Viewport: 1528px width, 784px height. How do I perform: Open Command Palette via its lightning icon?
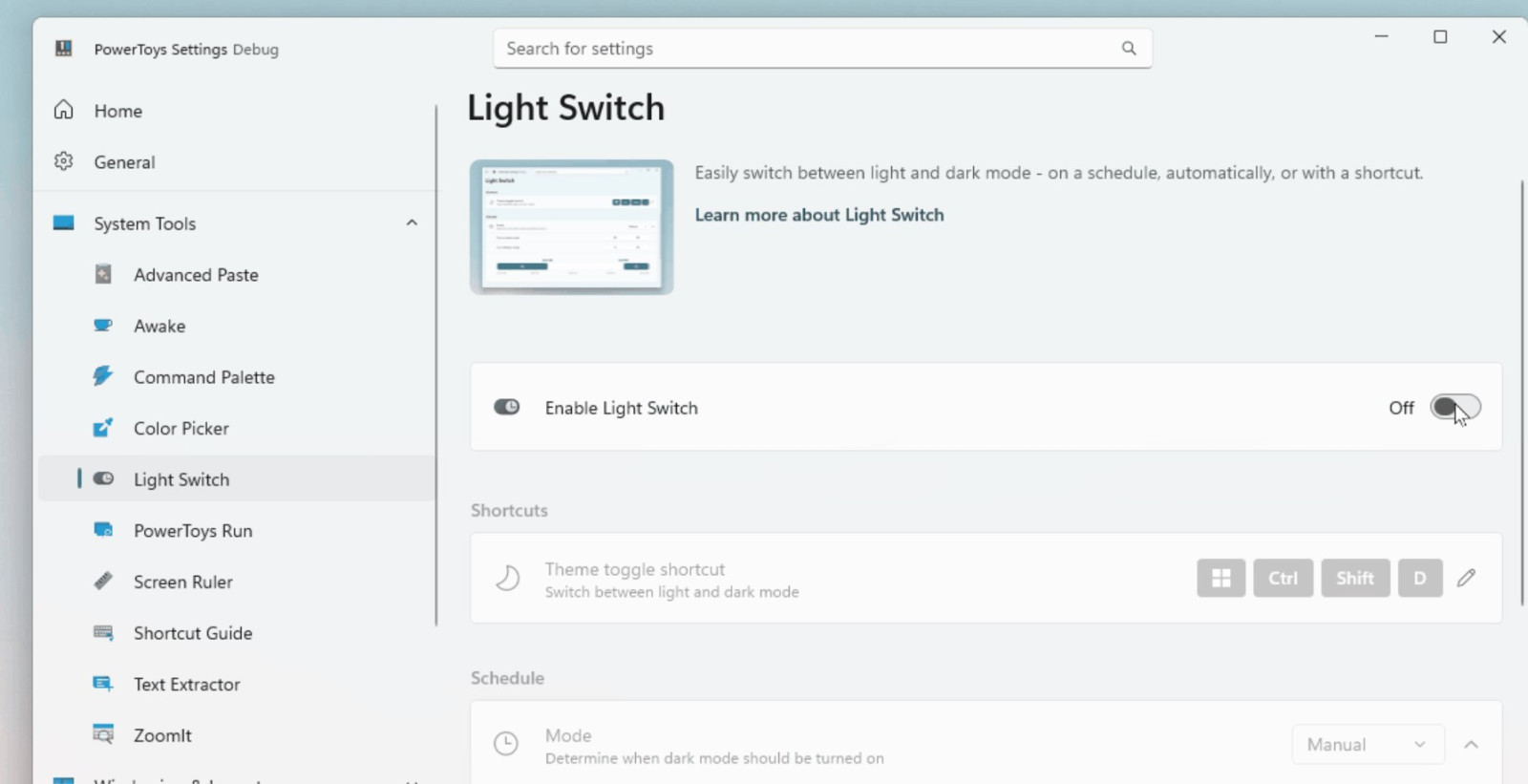coord(103,376)
